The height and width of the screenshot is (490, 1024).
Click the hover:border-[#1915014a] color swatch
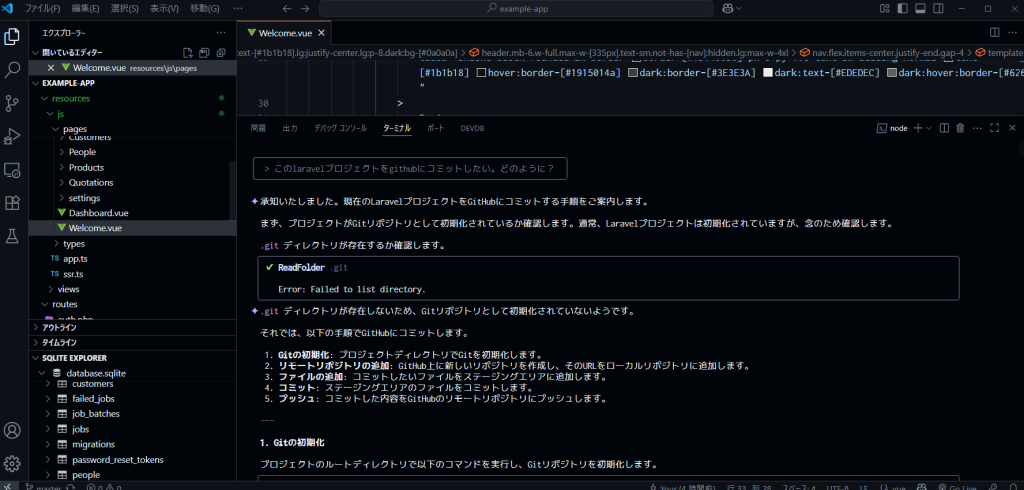click(x=482, y=73)
